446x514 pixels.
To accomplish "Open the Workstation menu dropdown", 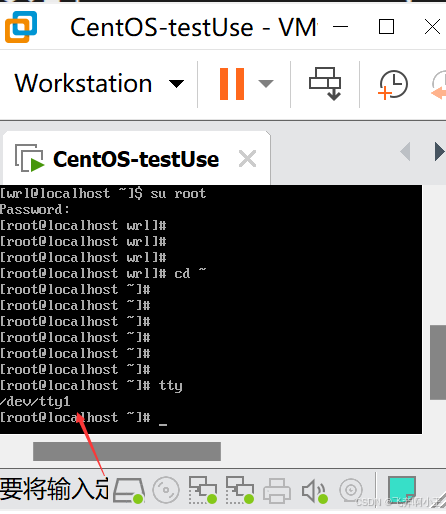I will (x=99, y=83).
